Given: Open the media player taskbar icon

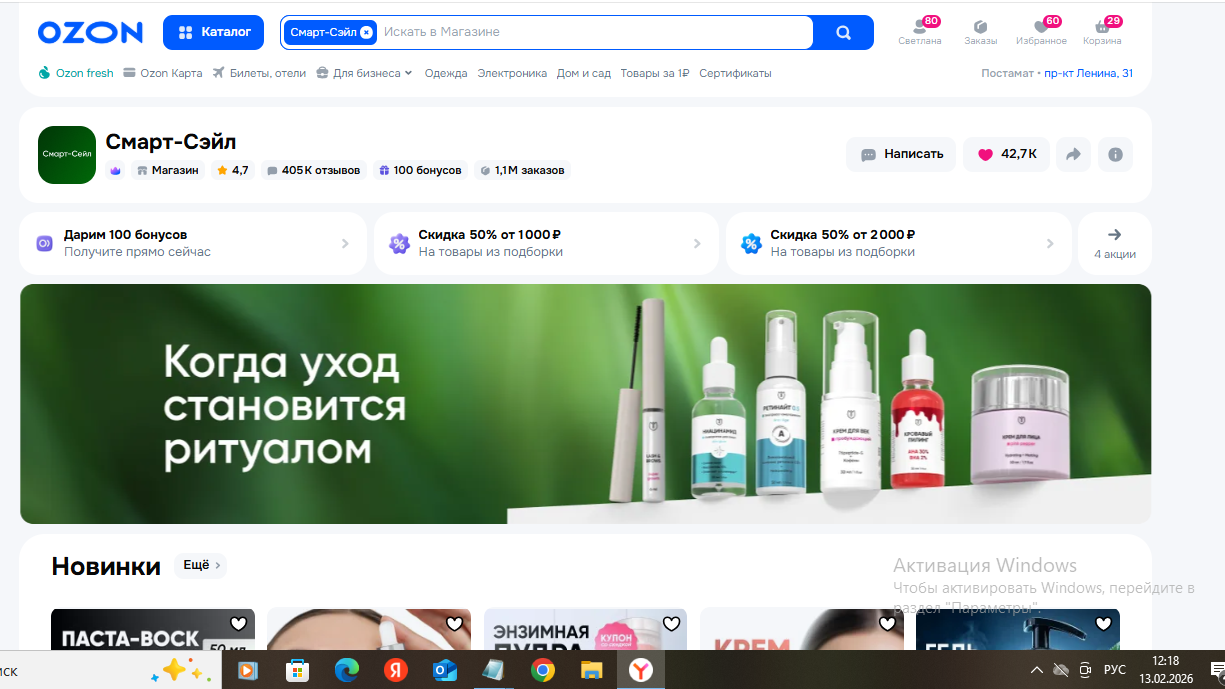Looking at the screenshot, I should [x=247, y=670].
